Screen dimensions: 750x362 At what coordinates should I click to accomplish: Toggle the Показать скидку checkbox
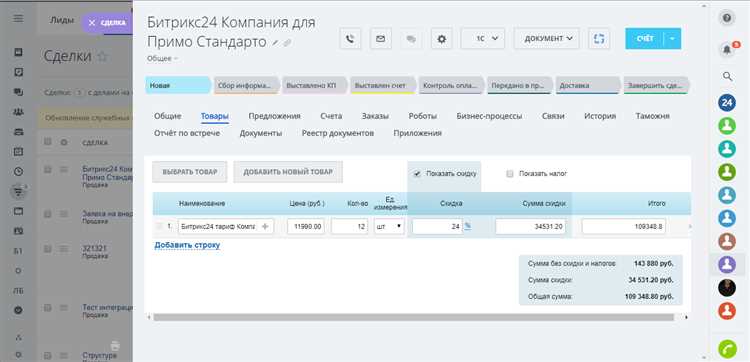(x=417, y=174)
